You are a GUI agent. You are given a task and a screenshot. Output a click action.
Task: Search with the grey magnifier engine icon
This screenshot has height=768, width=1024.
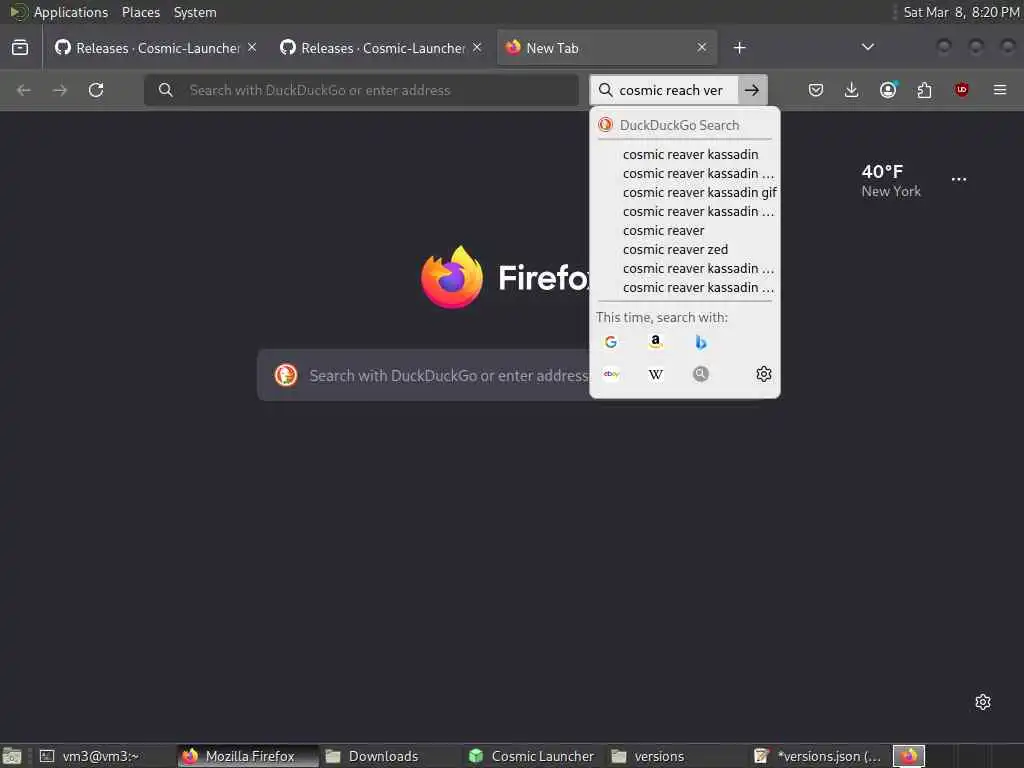point(701,374)
